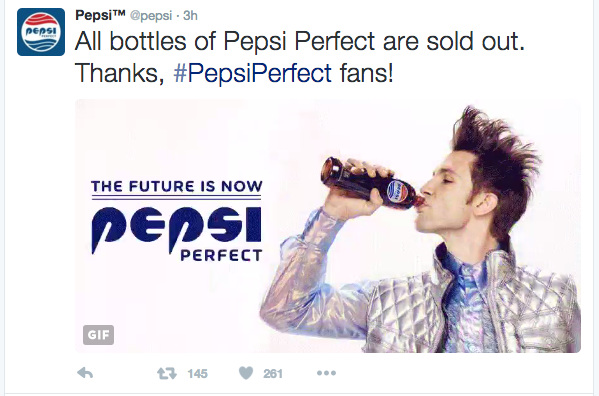Viewport: 599px width, 396px height.
Task: Retweet using the retweet arrows icon
Action: point(167,373)
